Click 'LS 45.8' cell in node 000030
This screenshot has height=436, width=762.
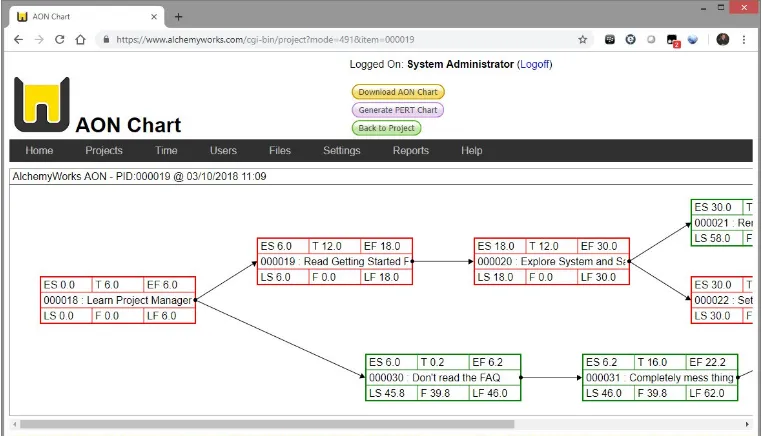coord(392,393)
